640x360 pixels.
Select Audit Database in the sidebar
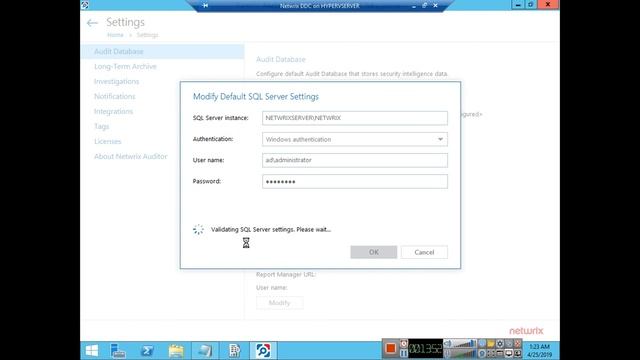(163, 51)
